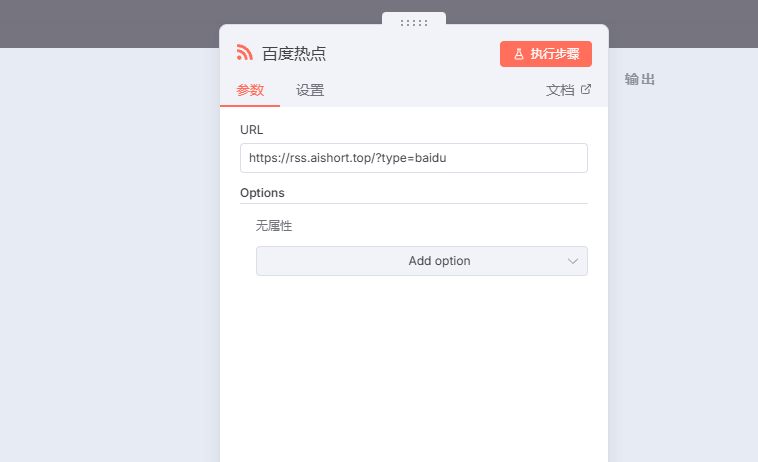Click the 无属性 text
758x462 pixels.
point(274,226)
